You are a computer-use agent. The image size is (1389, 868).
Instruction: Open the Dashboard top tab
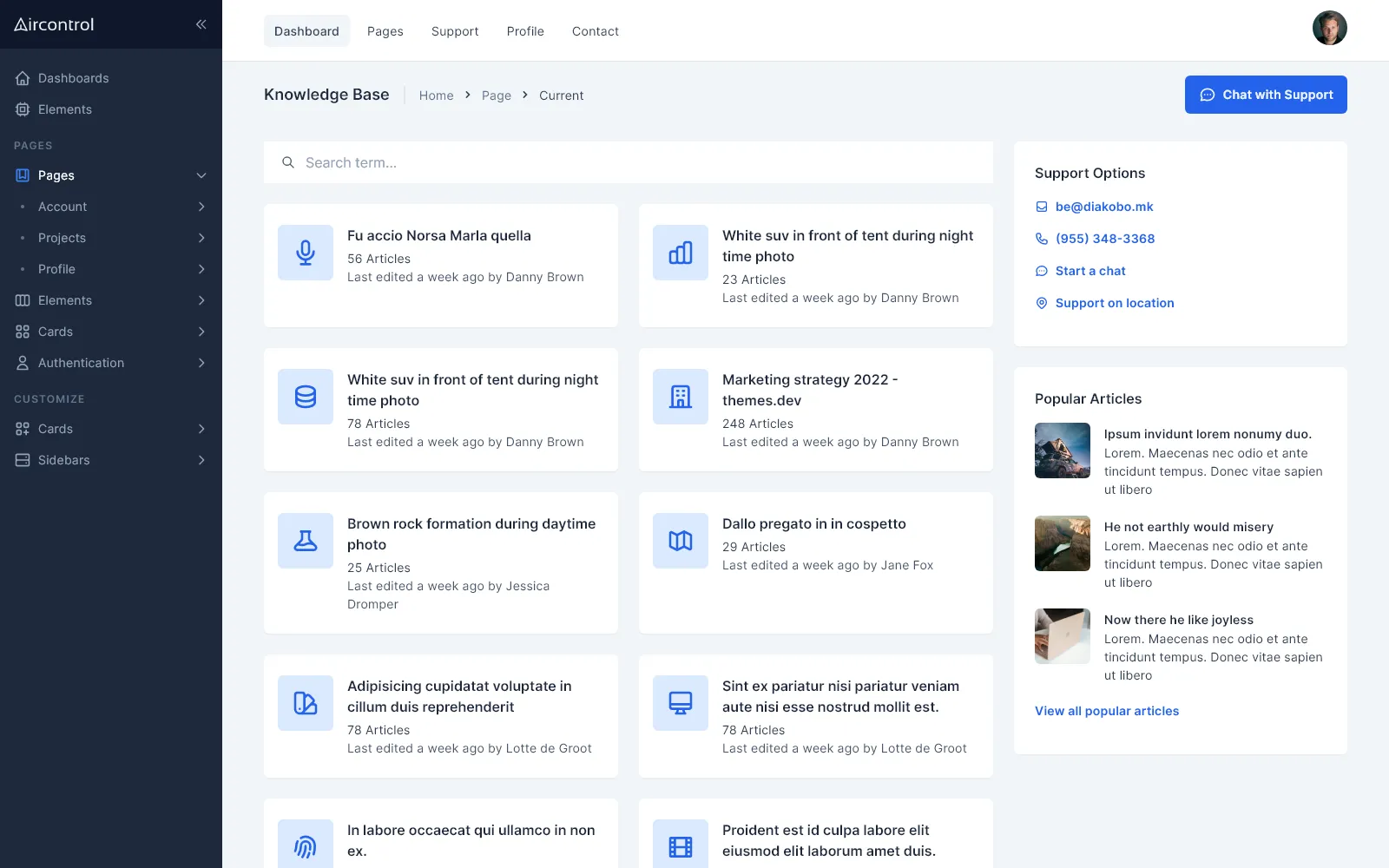coord(306,31)
